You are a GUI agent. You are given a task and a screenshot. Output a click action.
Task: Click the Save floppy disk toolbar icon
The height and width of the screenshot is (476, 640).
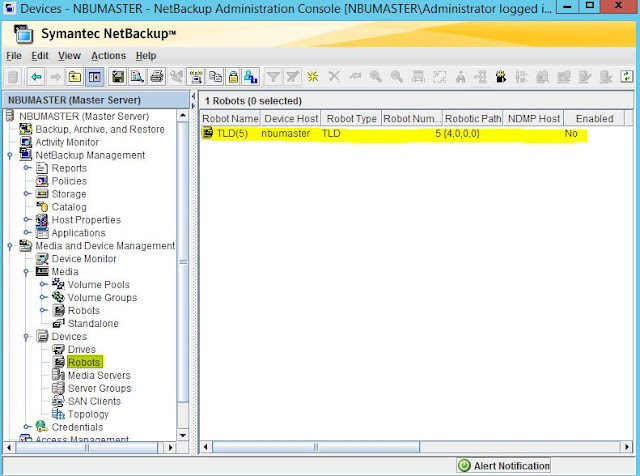pyautogui.click(x=118, y=77)
